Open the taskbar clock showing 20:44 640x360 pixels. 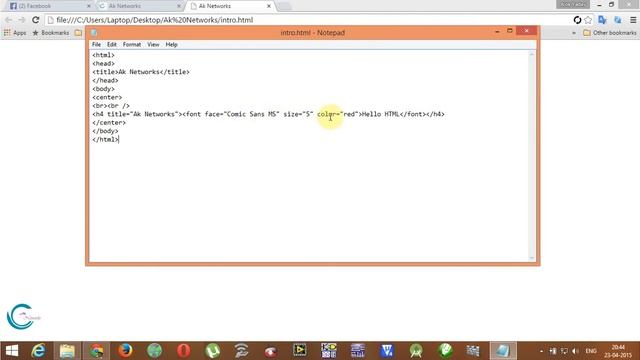tap(618, 351)
